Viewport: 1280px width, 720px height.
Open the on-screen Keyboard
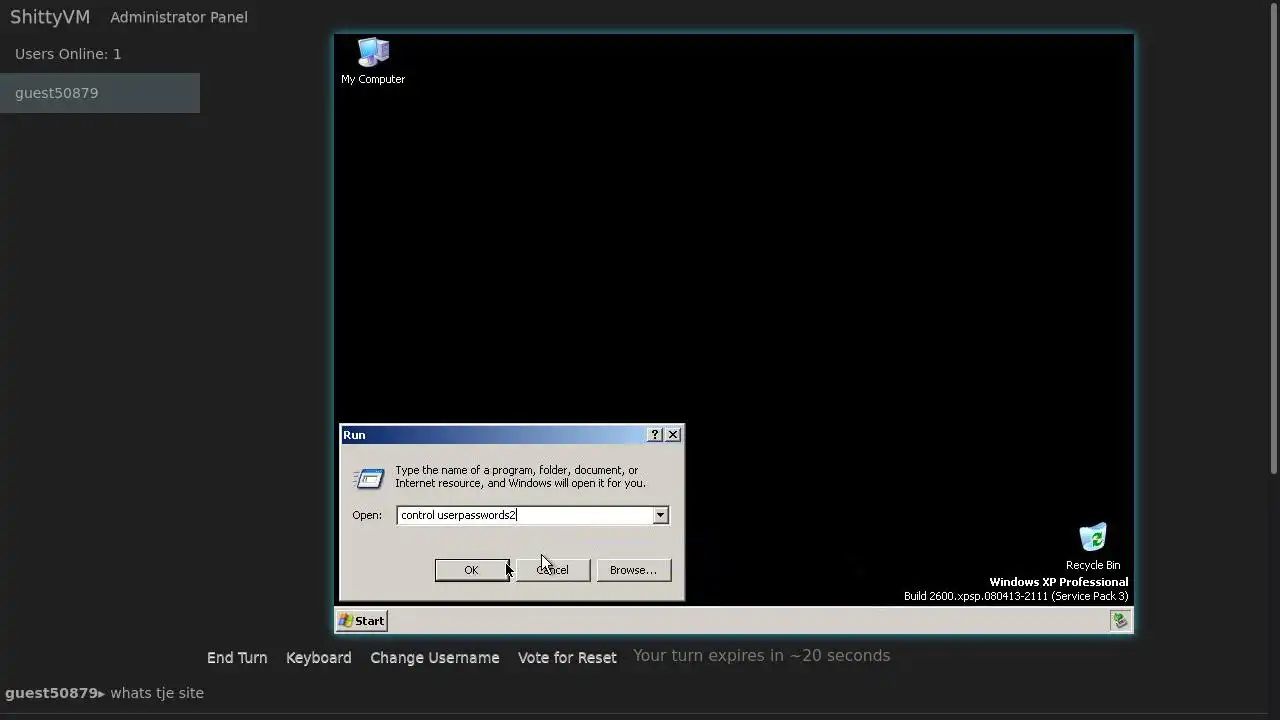point(318,658)
